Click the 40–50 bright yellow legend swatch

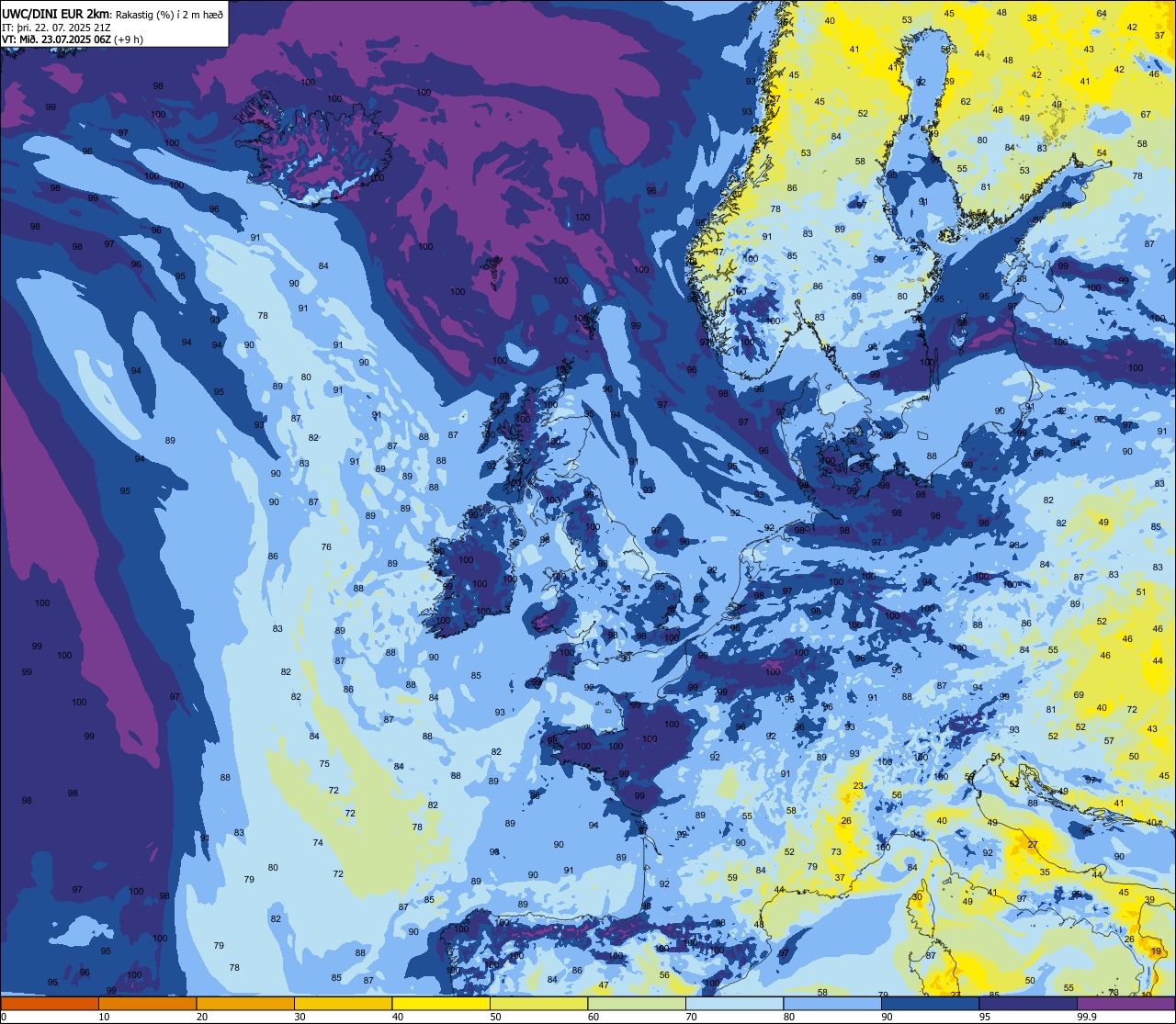click(x=441, y=1003)
